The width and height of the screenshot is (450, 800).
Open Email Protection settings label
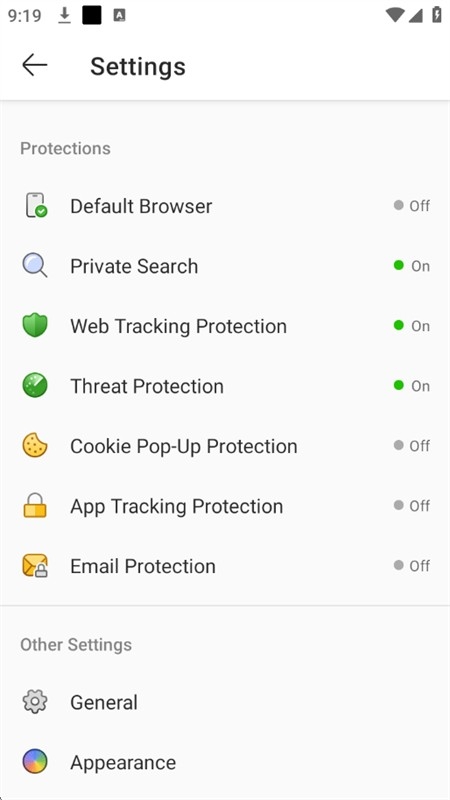point(143,566)
